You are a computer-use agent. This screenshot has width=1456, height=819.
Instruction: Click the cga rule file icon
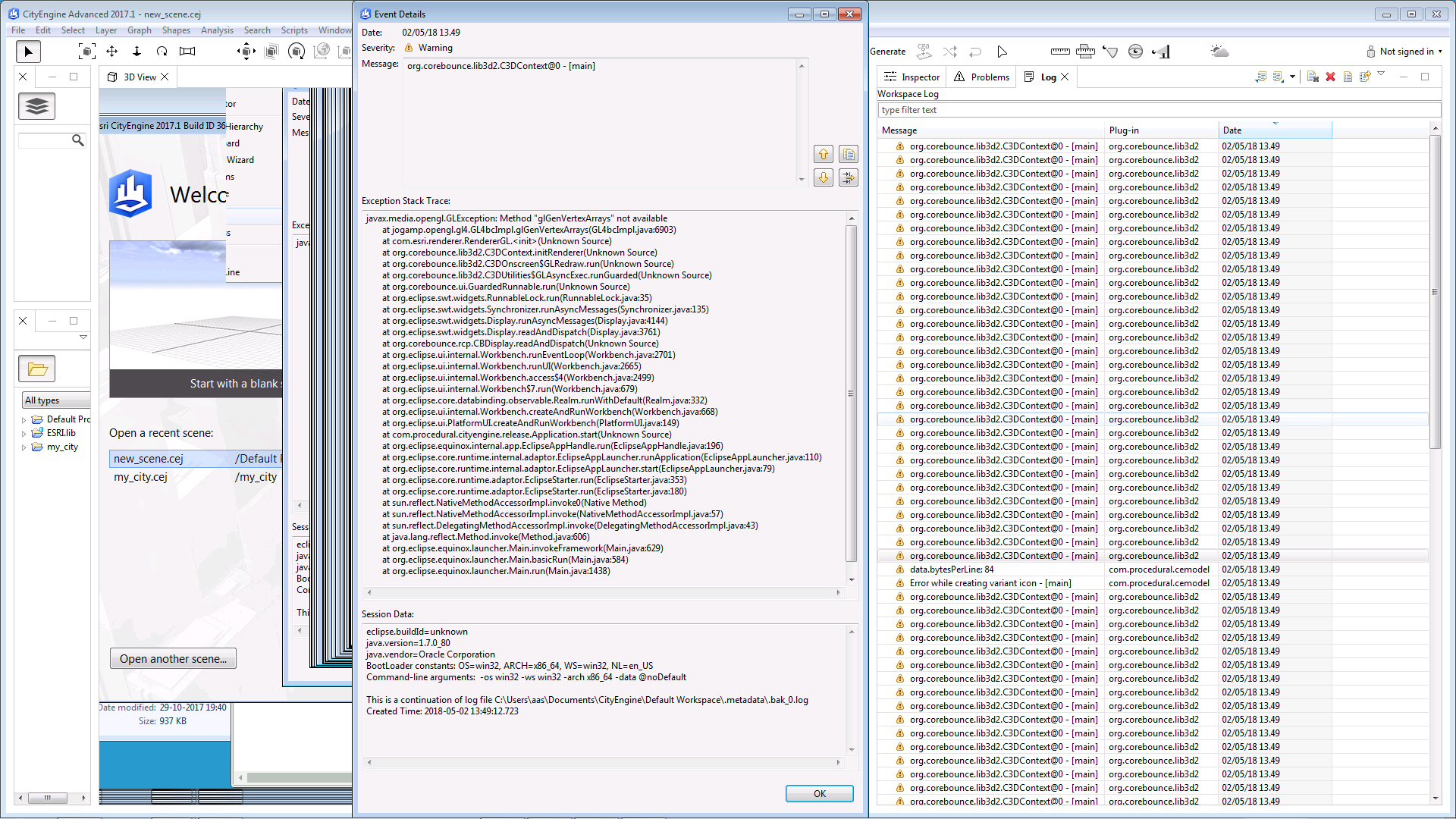924,52
